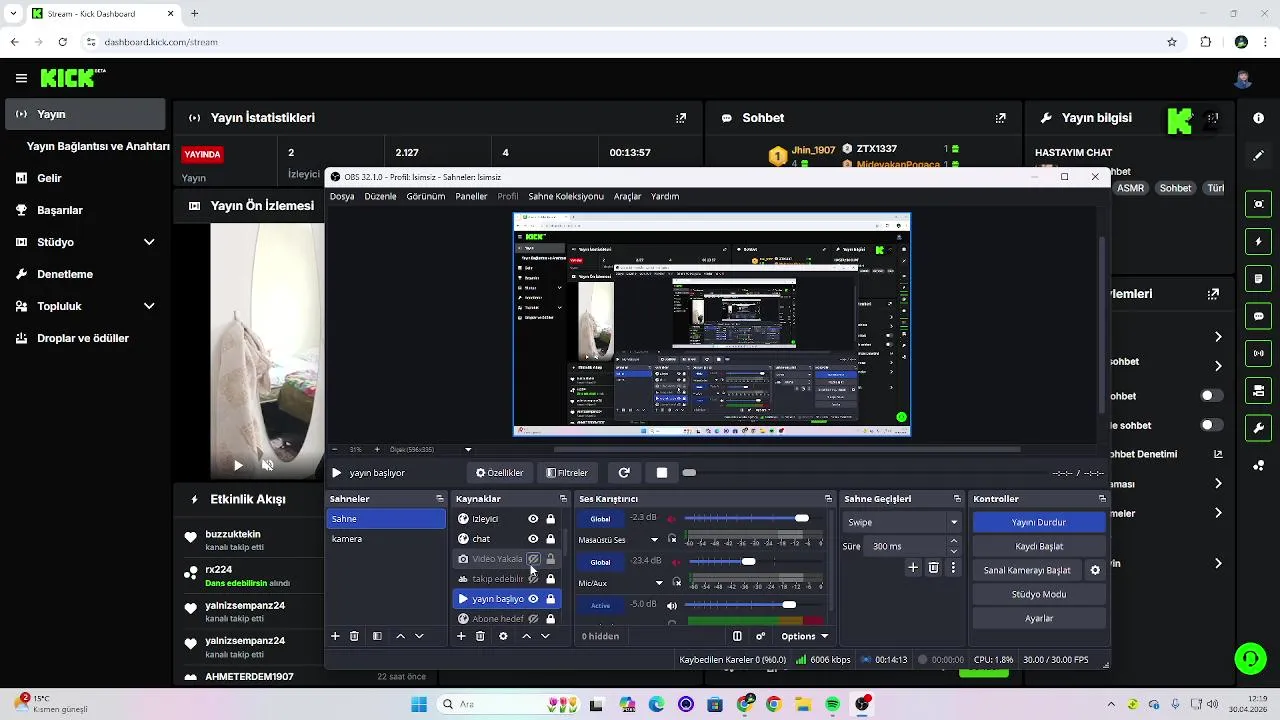The image size is (1280, 720).
Task: Add a transition with the Sahne Geçişleri plus icon
Action: tap(913, 567)
